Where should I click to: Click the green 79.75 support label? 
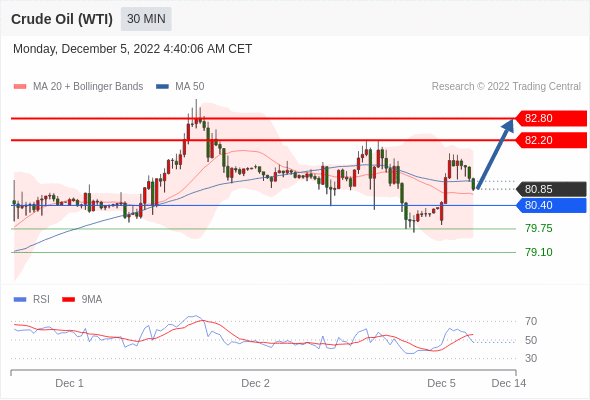click(x=539, y=228)
